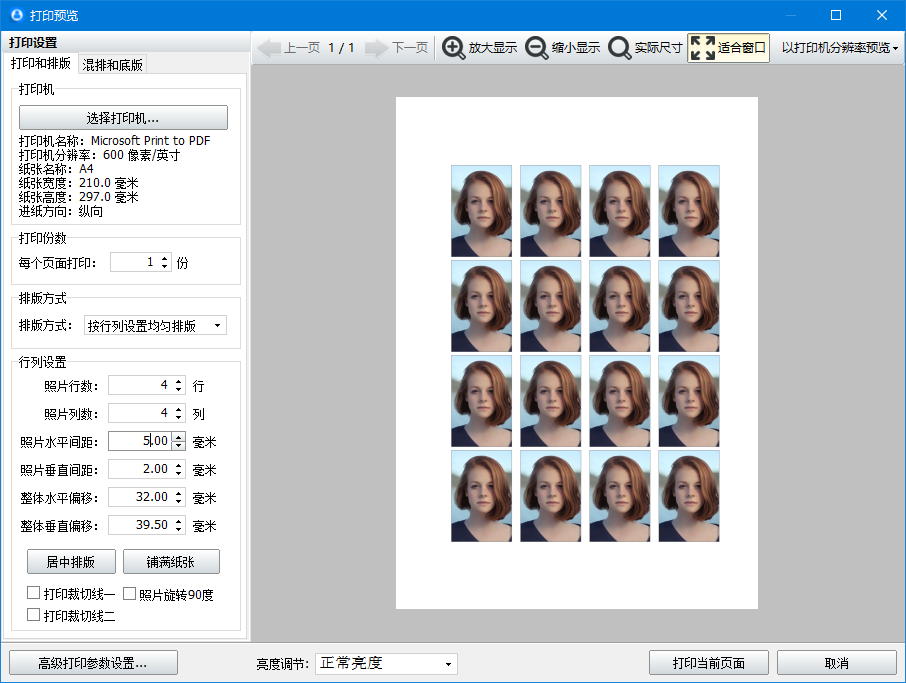Click the 居中排版 button

pyautogui.click(x=71, y=562)
